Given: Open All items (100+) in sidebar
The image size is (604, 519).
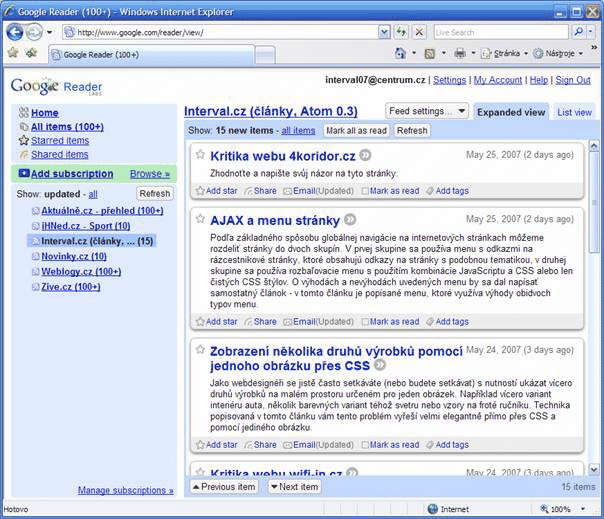Looking at the screenshot, I should [67, 127].
